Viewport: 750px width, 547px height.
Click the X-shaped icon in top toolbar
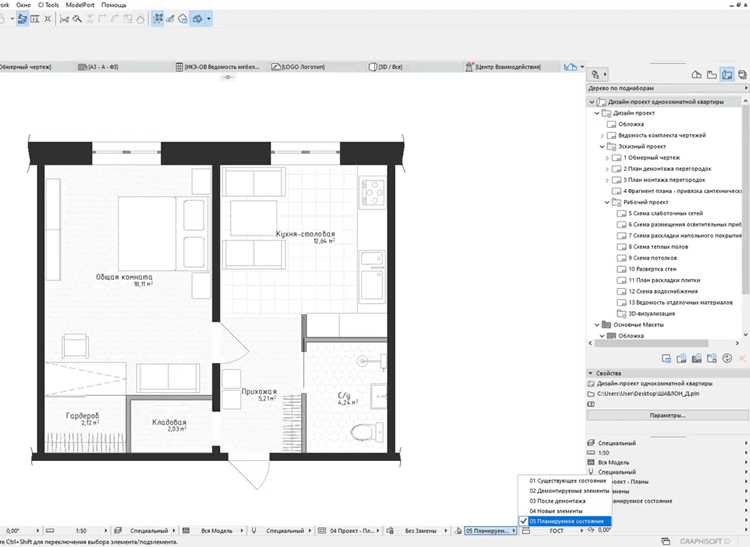click(x=47, y=19)
